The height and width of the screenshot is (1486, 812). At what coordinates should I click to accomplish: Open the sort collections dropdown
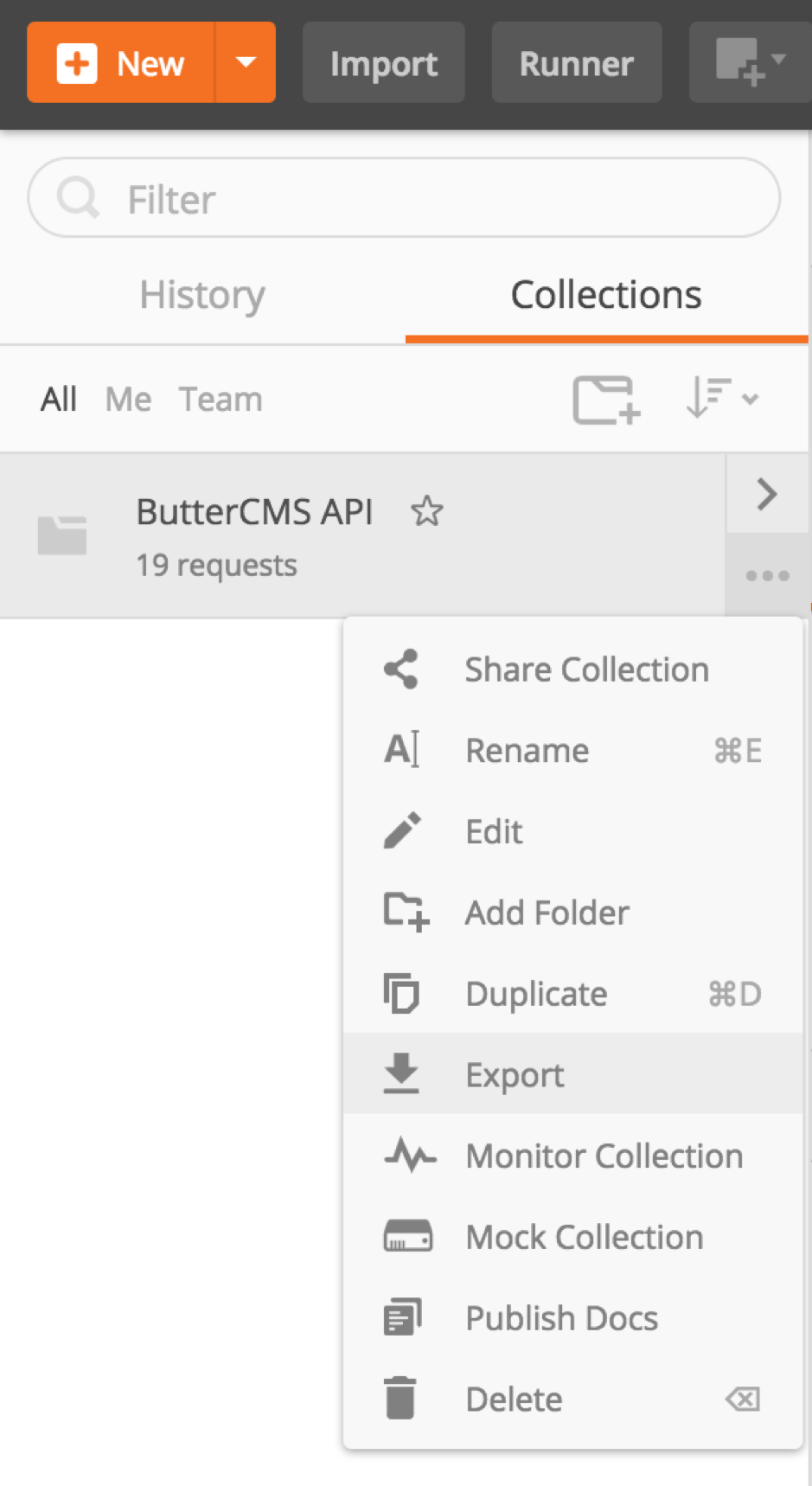click(x=721, y=399)
